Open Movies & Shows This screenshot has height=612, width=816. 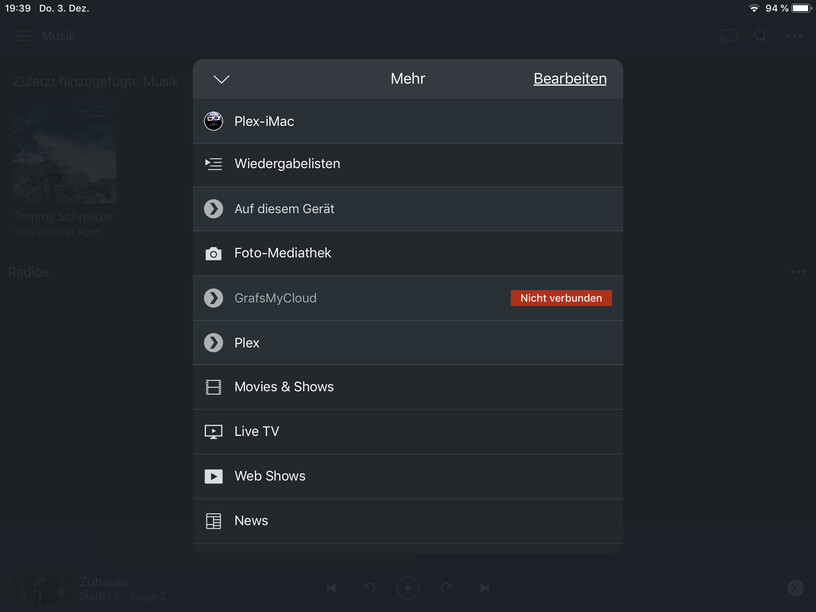pos(407,387)
